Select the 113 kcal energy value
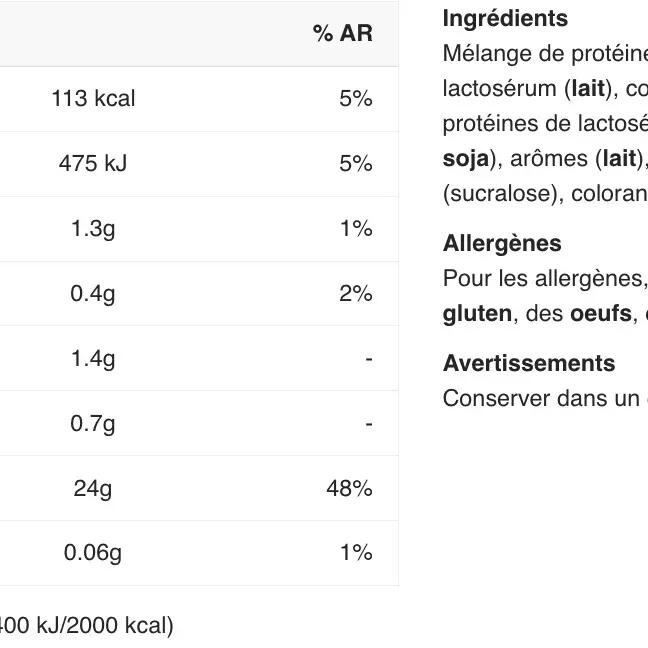The height and width of the screenshot is (648, 648). [93, 99]
